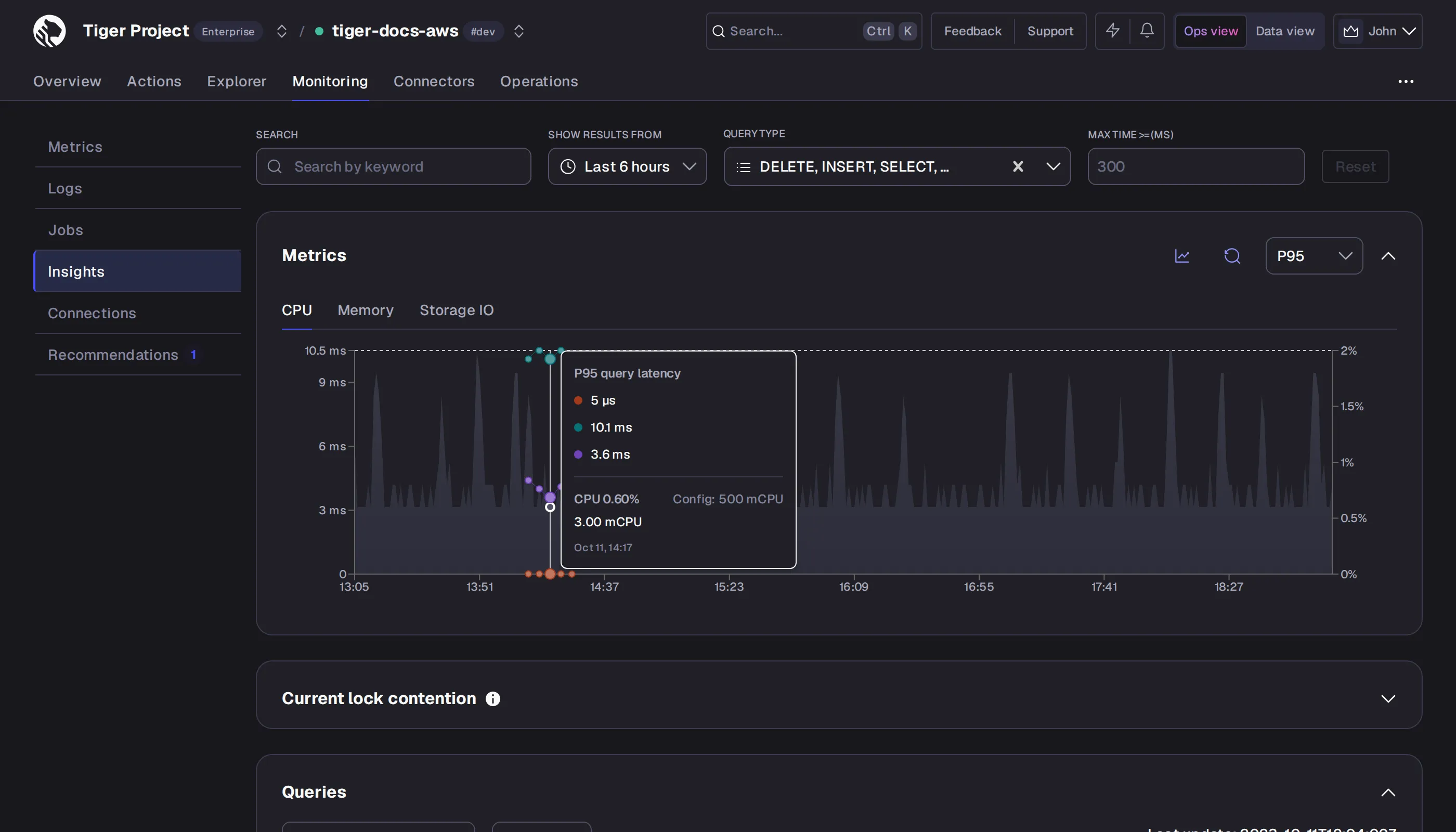Viewport: 1456px width, 832px height.
Task: Switch to the Storage IO tab
Action: click(456, 310)
